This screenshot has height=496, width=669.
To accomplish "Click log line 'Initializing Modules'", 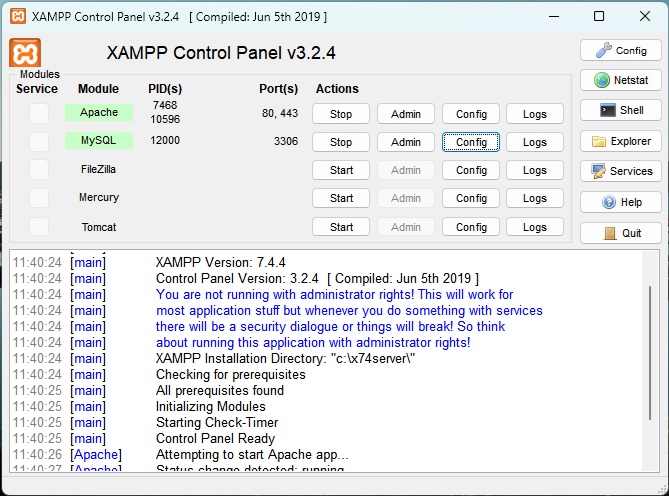I will [211, 406].
